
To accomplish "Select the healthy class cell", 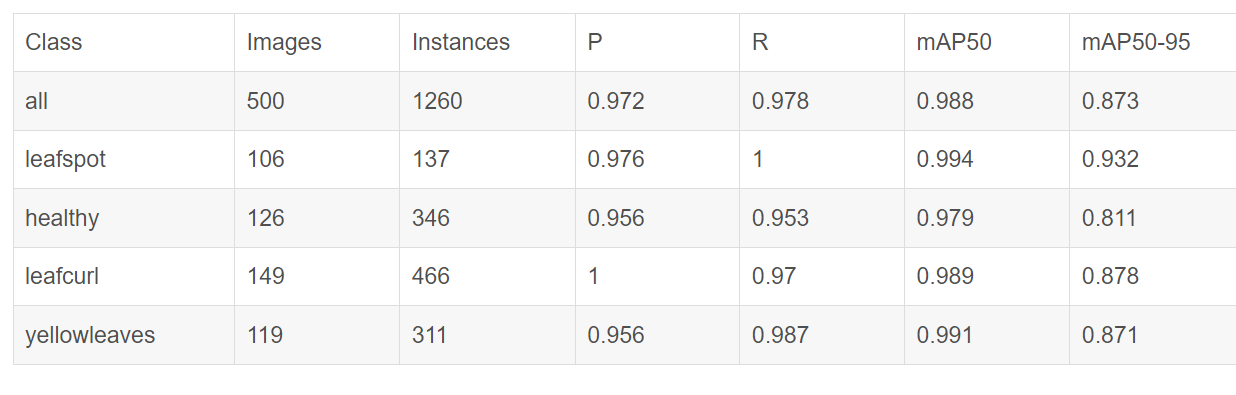I will point(124,217).
